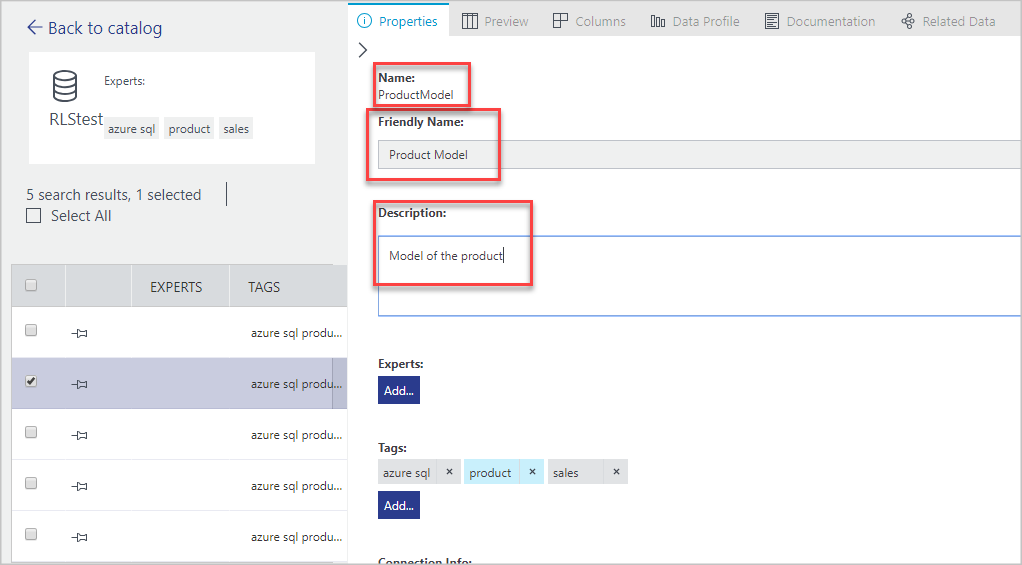Sort by the EXPERTS column header
Screen dimensions: 1022x565
pyautogui.click(x=176, y=287)
